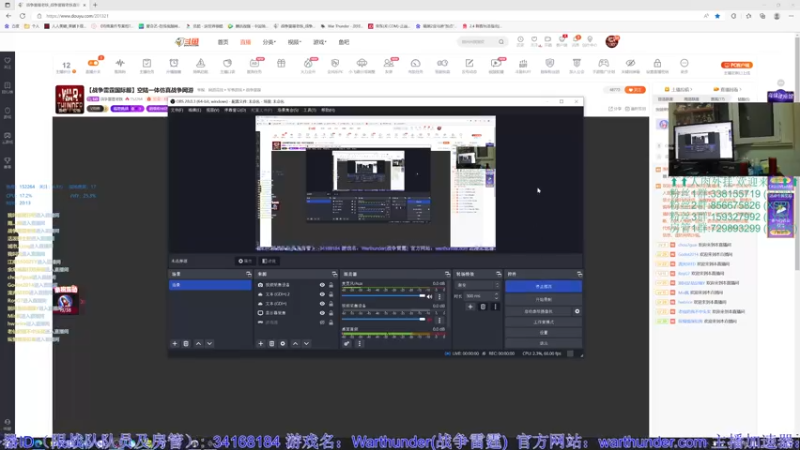
Task: Click Douyu toolbar gift box icon
Action: pyautogui.click(x=281, y=63)
